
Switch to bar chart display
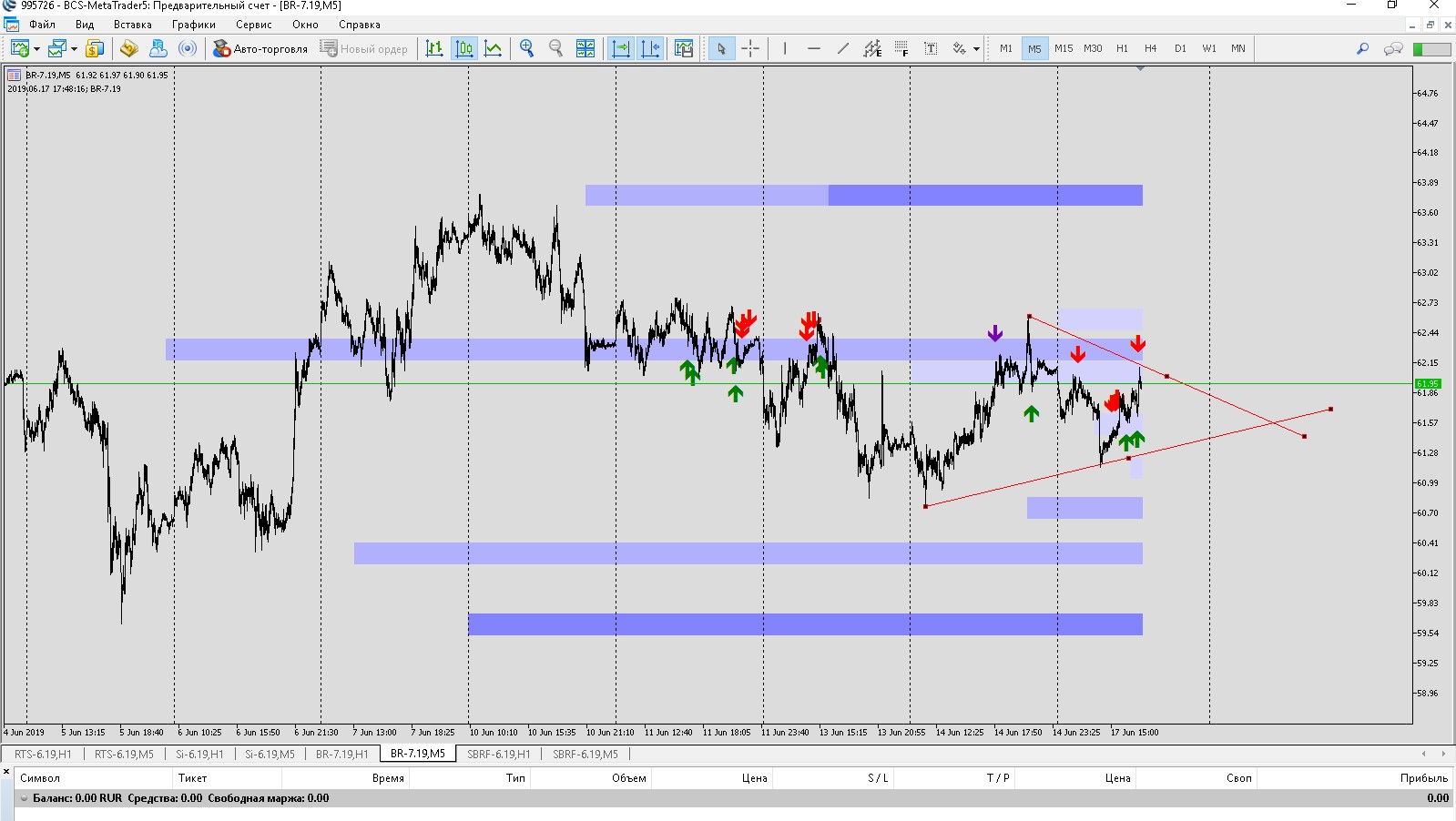click(434, 48)
